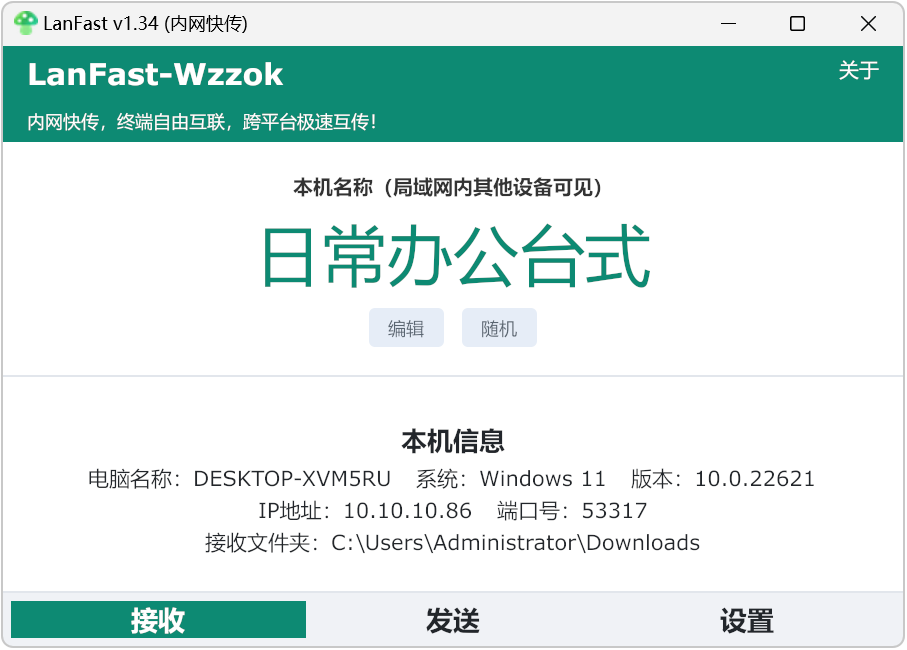Image resolution: width=907 pixels, height=650 pixels.
Task: Maximize the LanFast window
Action: coord(797,24)
